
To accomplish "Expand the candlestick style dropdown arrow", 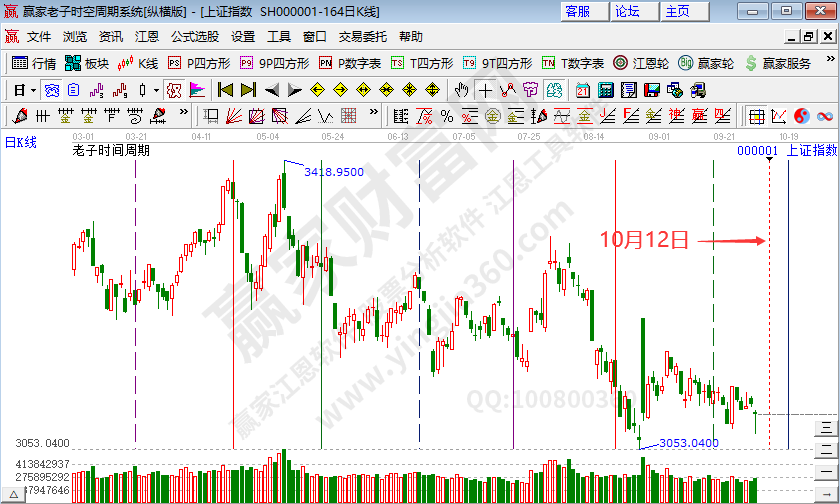I will click(155, 90).
